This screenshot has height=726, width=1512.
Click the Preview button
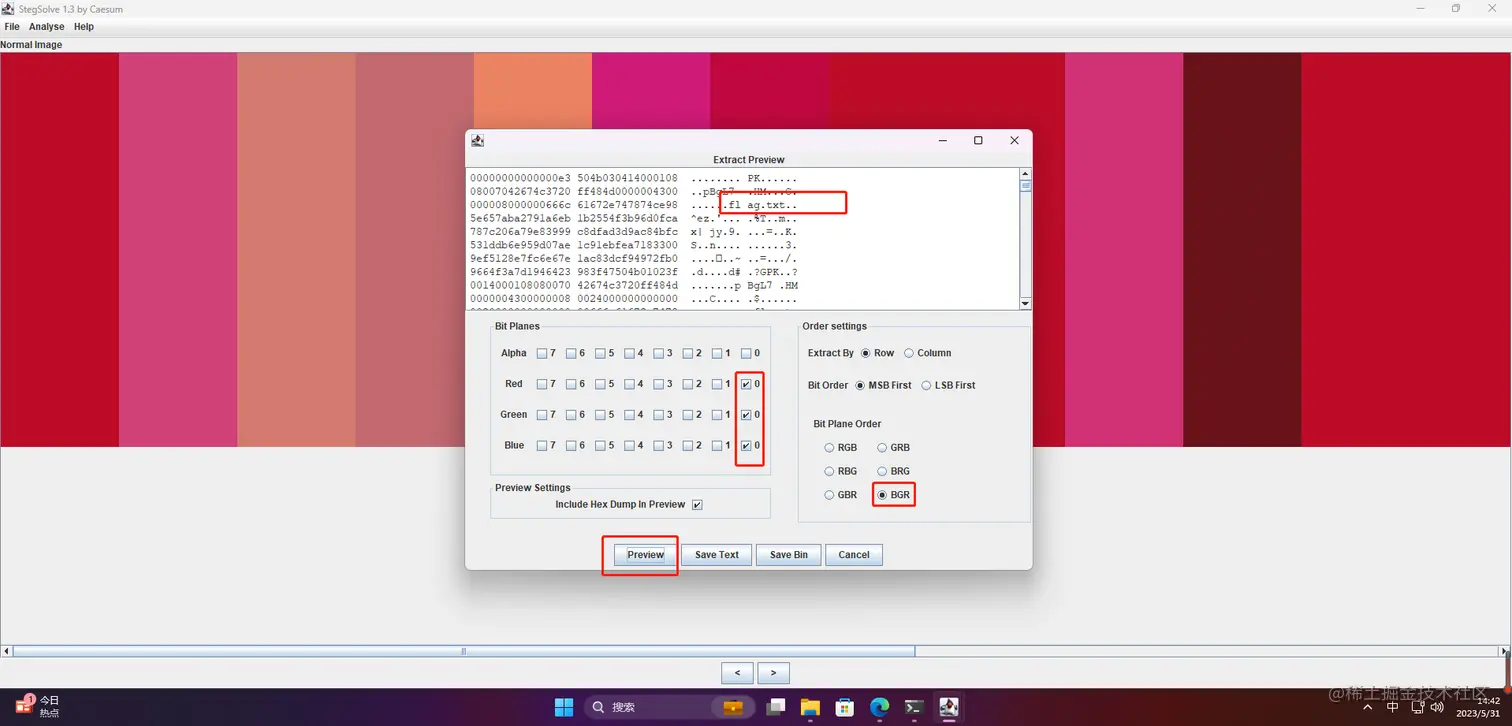(x=645, y=555)
